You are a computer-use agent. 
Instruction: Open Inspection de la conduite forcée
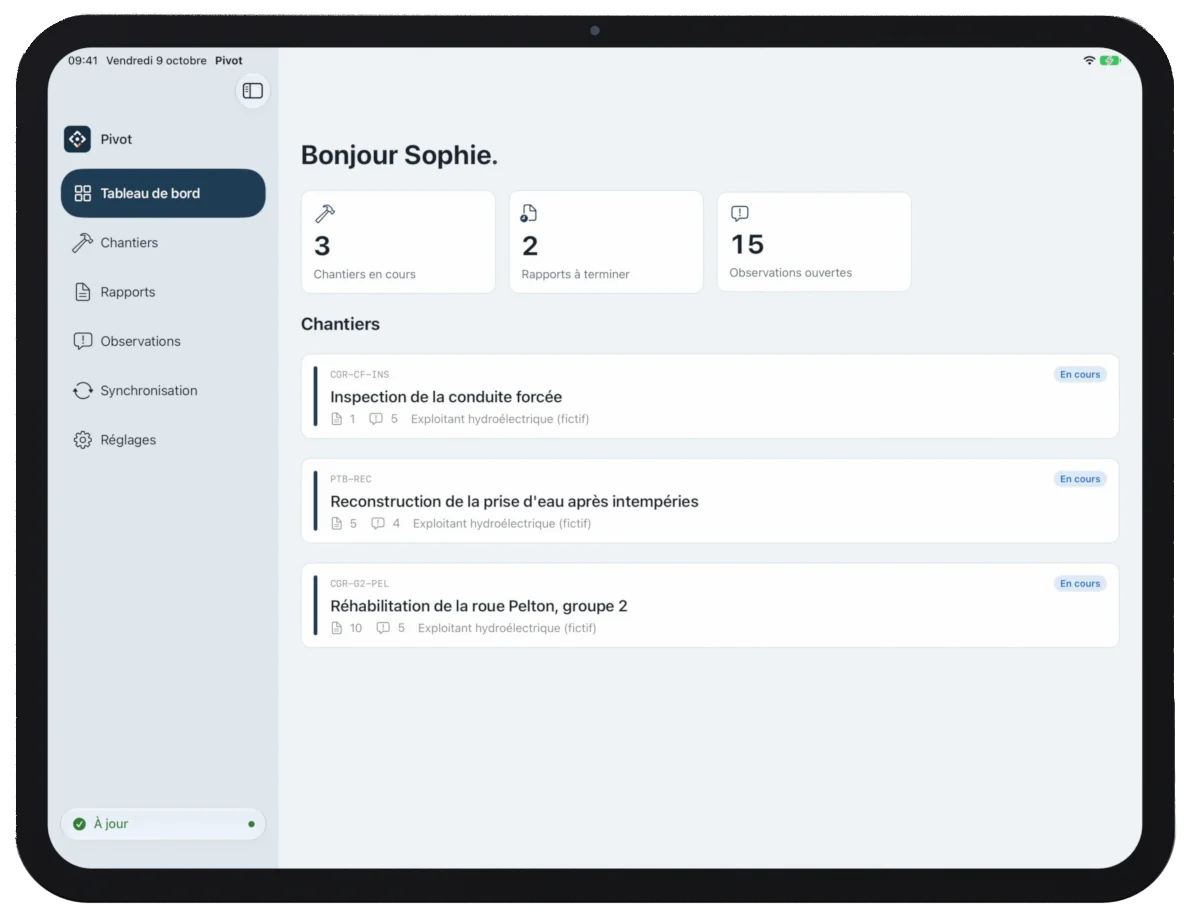click(710, 396)
